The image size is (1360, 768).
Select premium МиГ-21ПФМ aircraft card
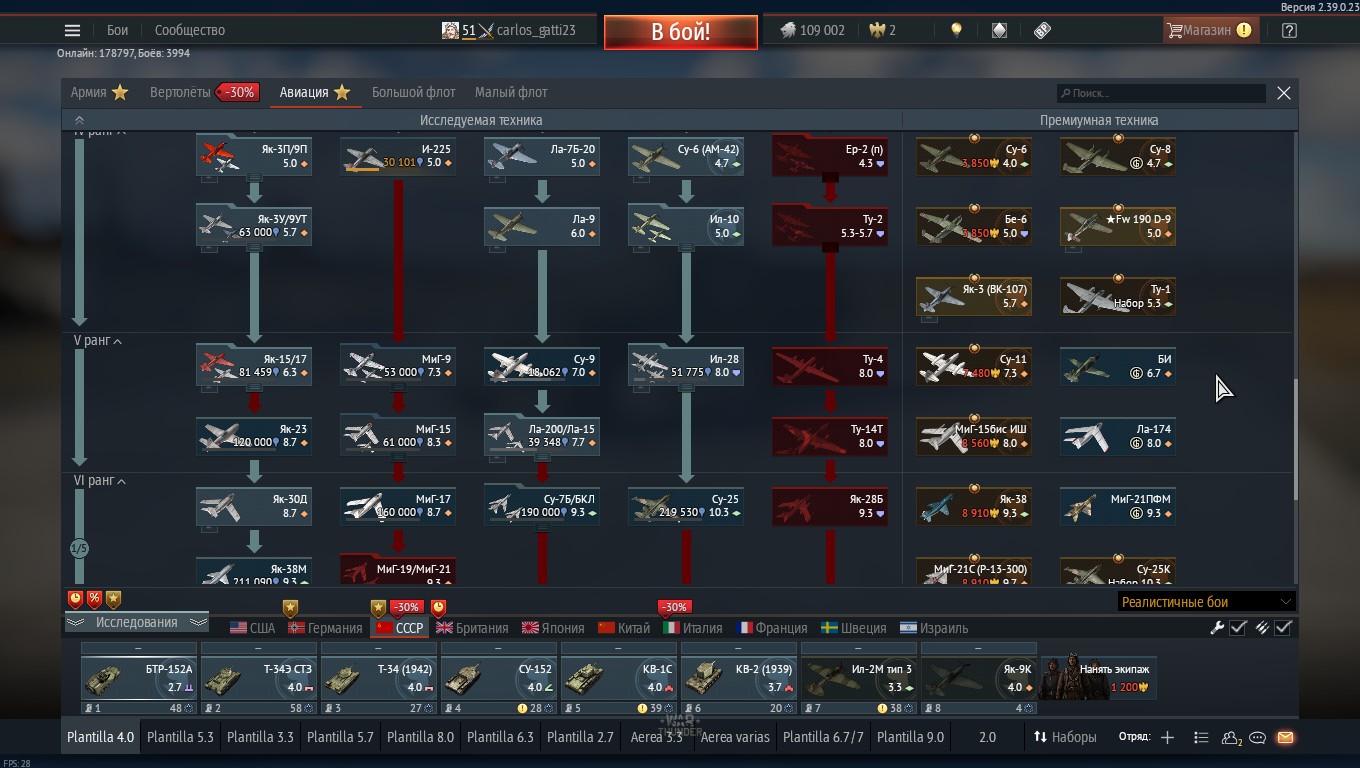click(x=1118, y=505)
